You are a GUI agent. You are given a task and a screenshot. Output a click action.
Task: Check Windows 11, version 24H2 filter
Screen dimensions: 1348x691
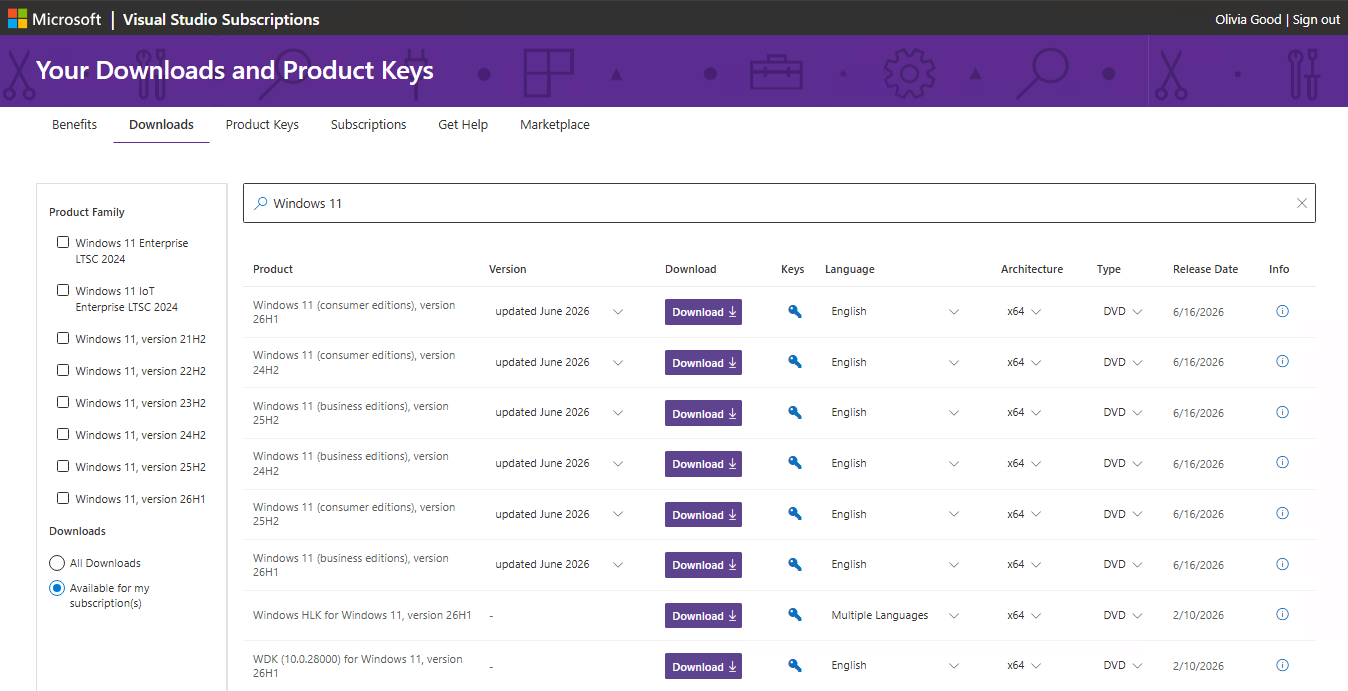63,434
